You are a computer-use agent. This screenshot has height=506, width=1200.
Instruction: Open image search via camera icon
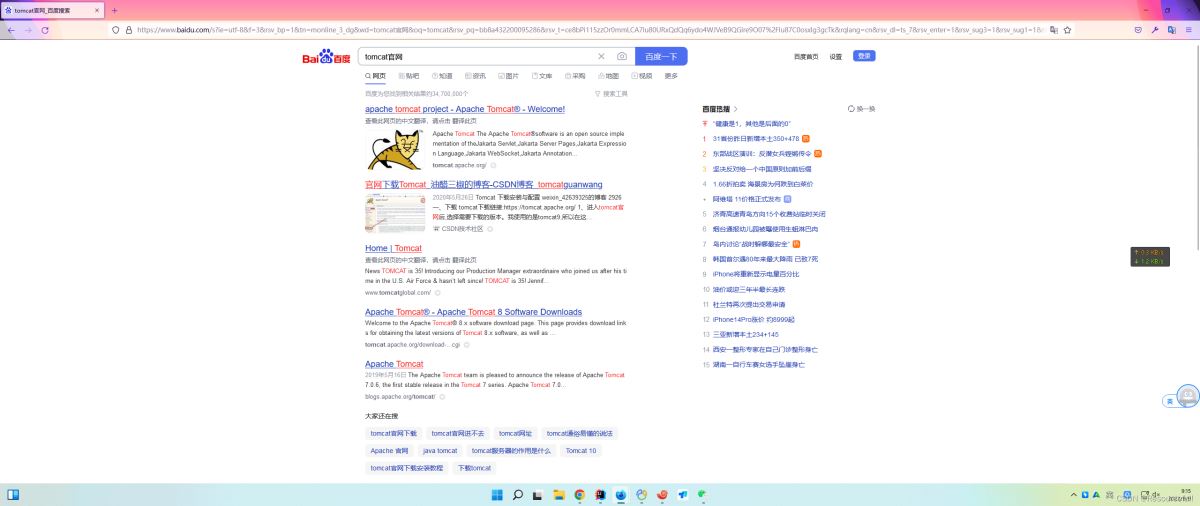point(622,57)
